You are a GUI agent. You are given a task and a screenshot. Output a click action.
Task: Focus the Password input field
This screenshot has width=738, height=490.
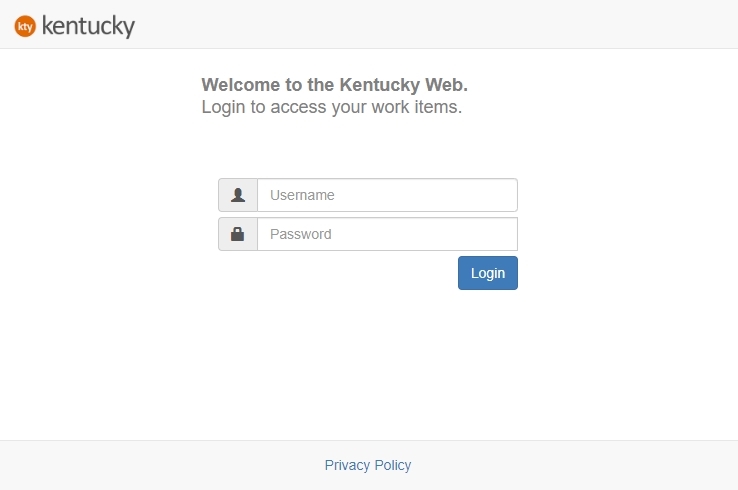387,234
